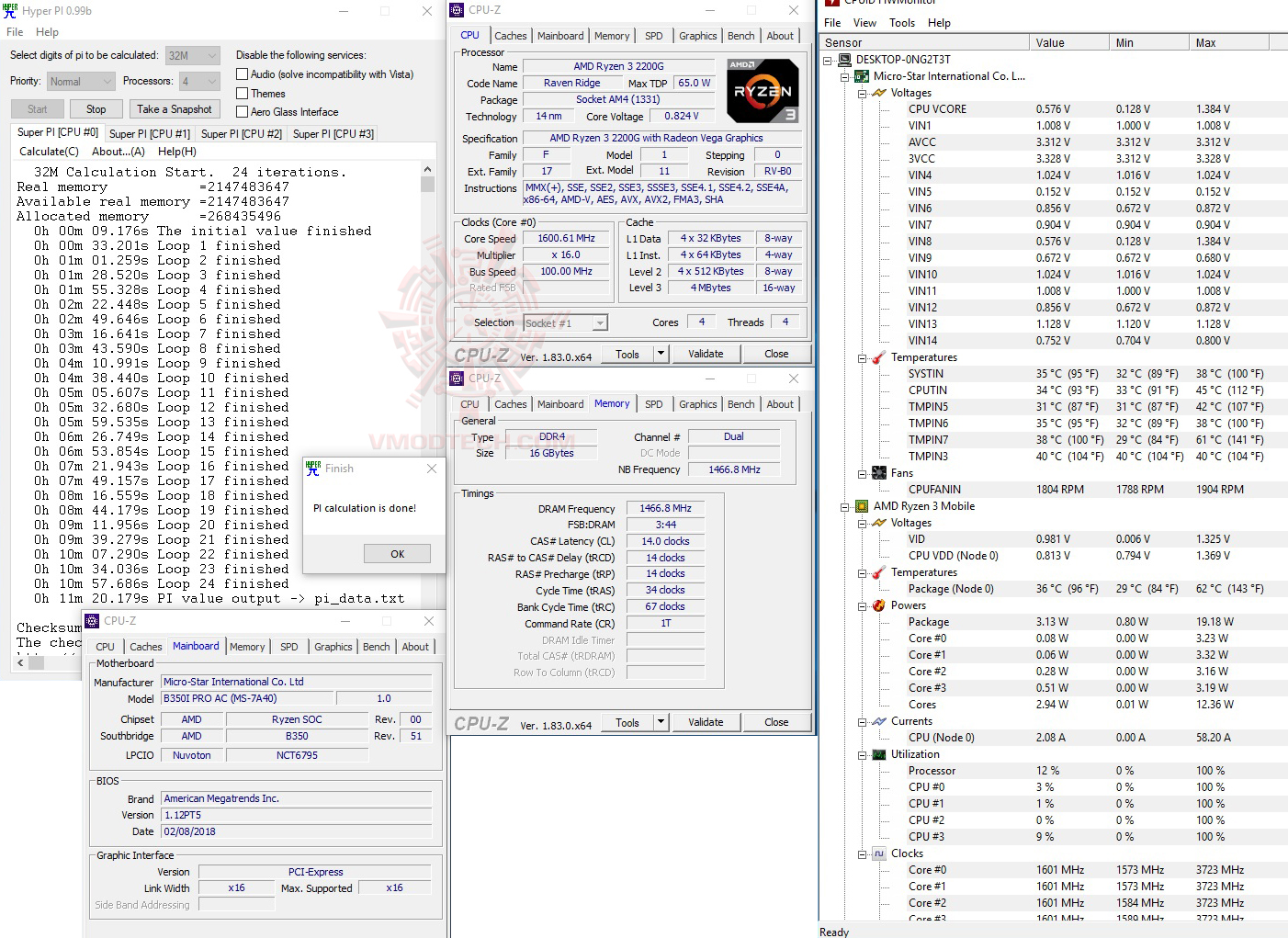Click the Fans icon in HWMonitor tree
The width and height of the screenshot is (1288, 938).
(x=879, y=473)
